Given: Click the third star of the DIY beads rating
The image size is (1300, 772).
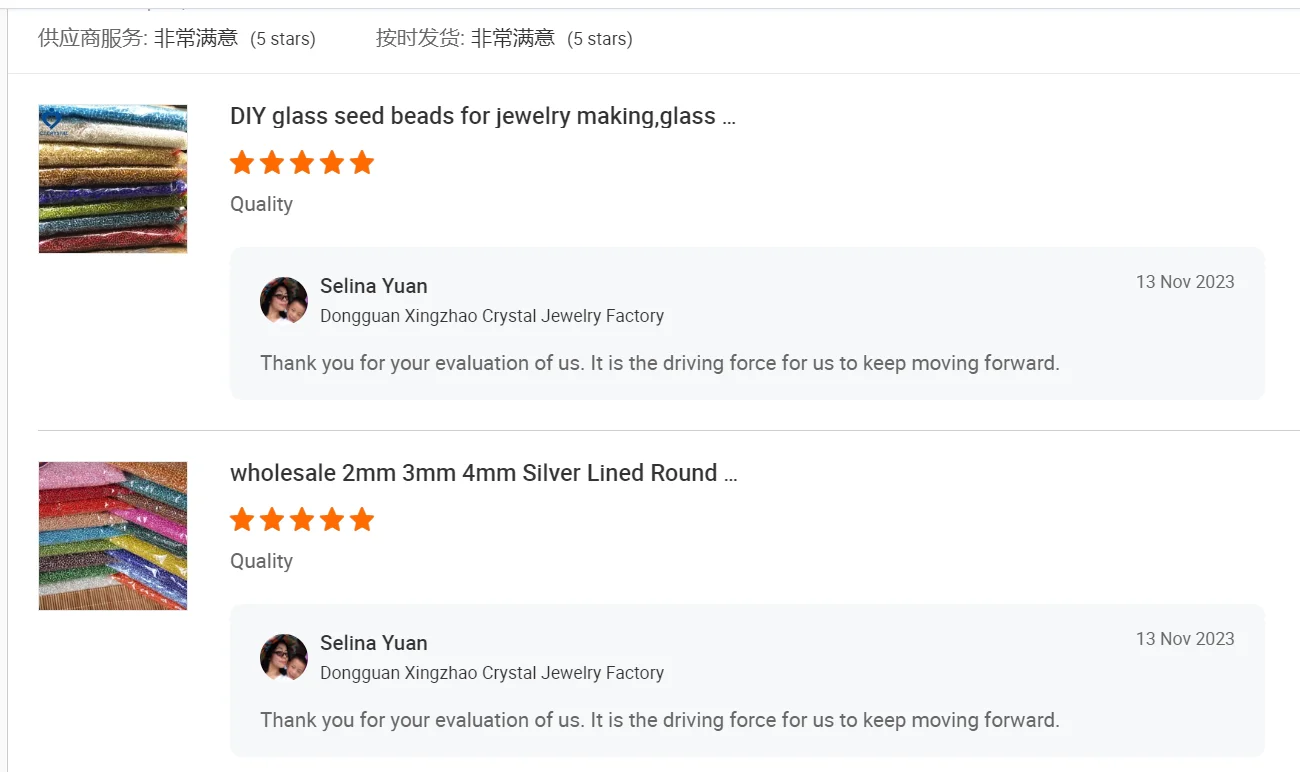Looking at the screenshot, I should tap(302, 163).
